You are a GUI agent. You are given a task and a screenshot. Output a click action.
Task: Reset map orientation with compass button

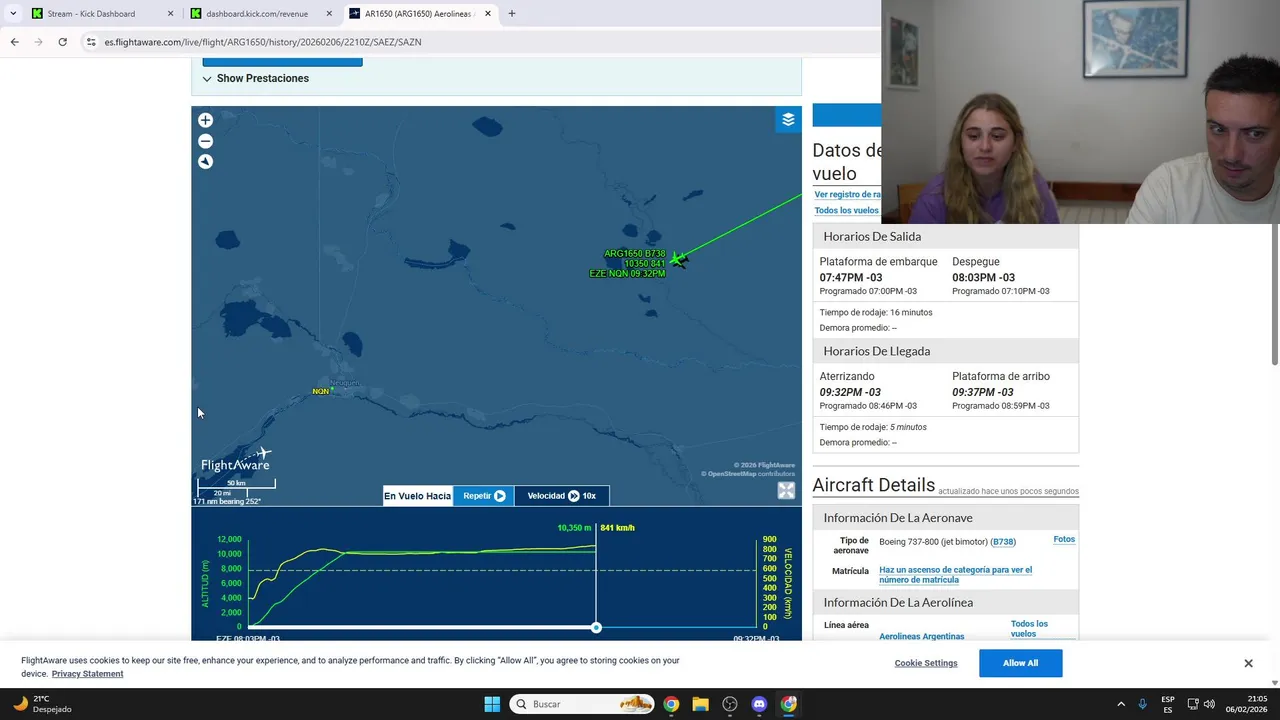[x=205, y=162]
